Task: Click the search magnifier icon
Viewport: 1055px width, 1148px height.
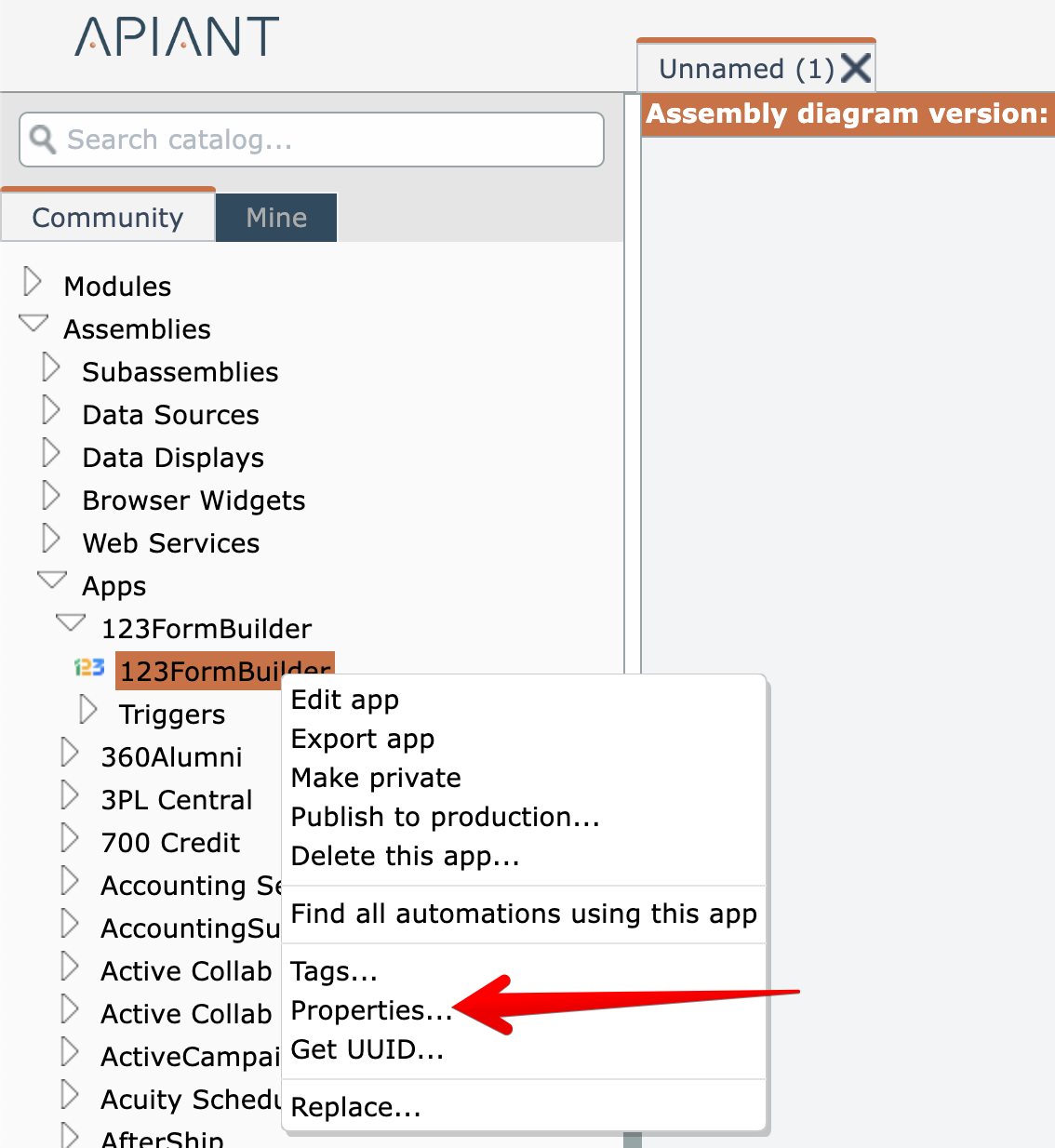Action: click(x=43, y=140)
